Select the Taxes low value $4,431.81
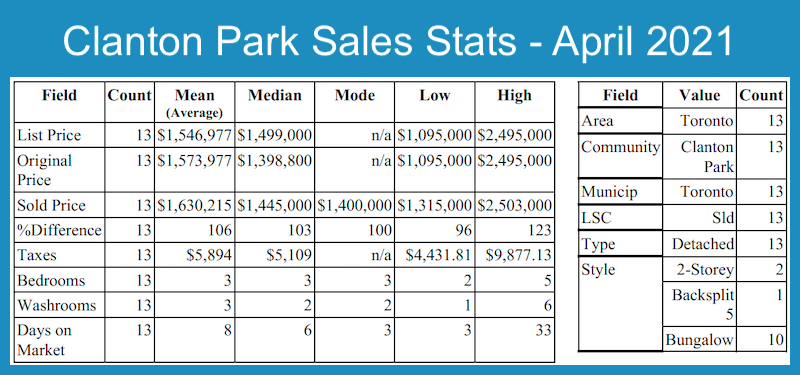The image size is (800, 375). 438,255
